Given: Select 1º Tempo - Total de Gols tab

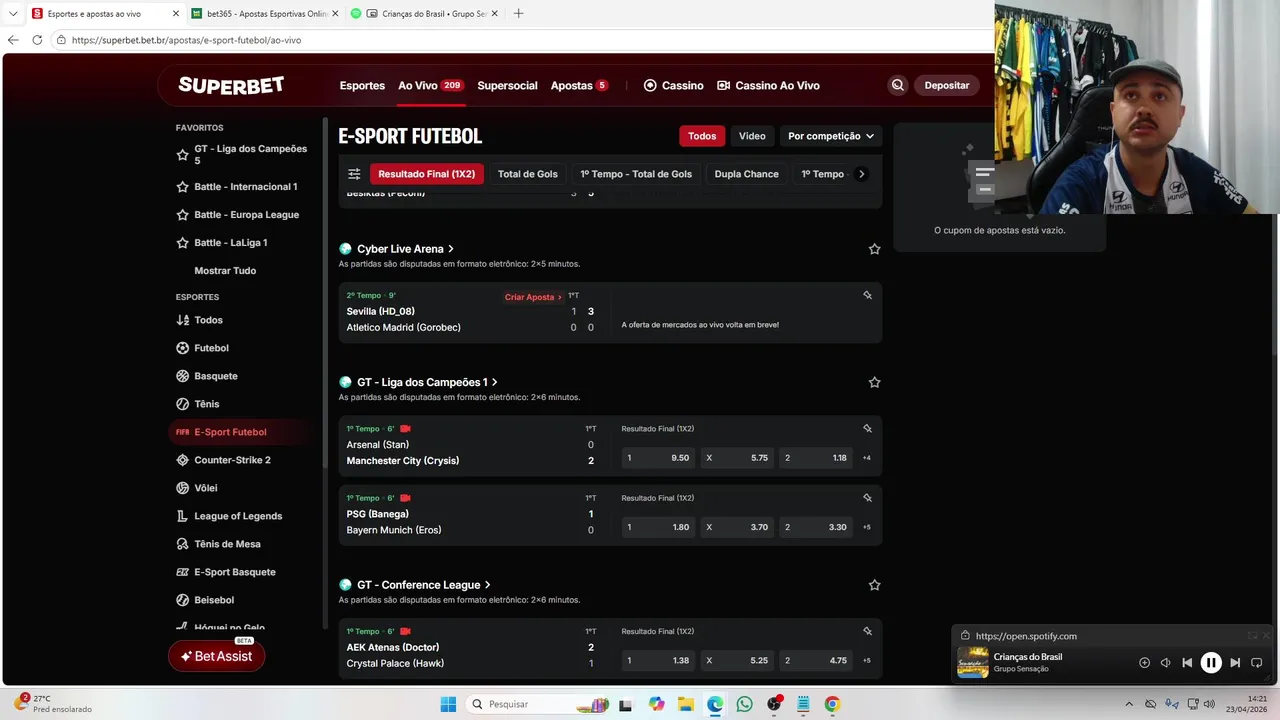Looking at the screenshot, I should [x=636, y=174].
